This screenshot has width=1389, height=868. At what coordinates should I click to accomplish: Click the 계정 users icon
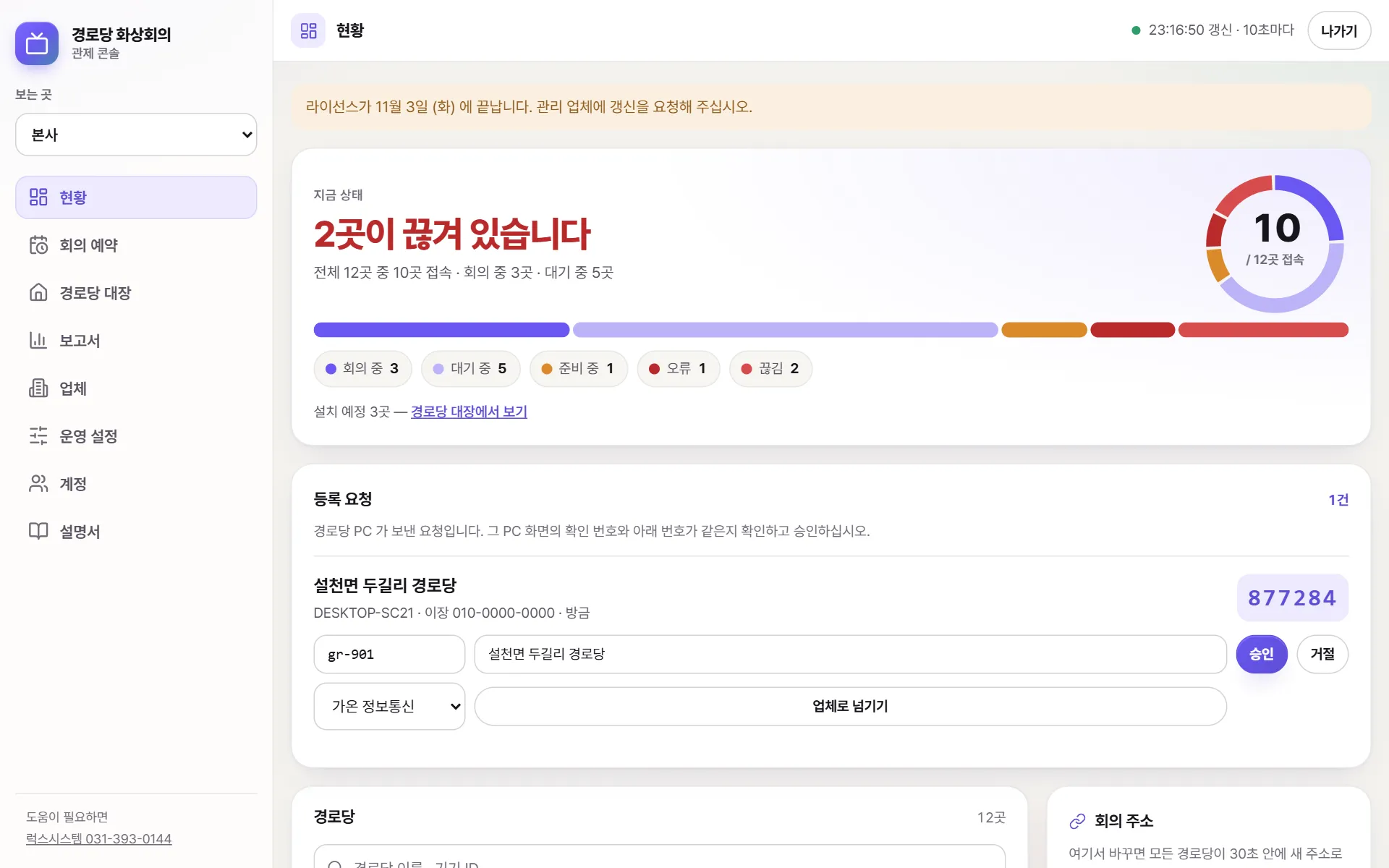coord(38,483)
